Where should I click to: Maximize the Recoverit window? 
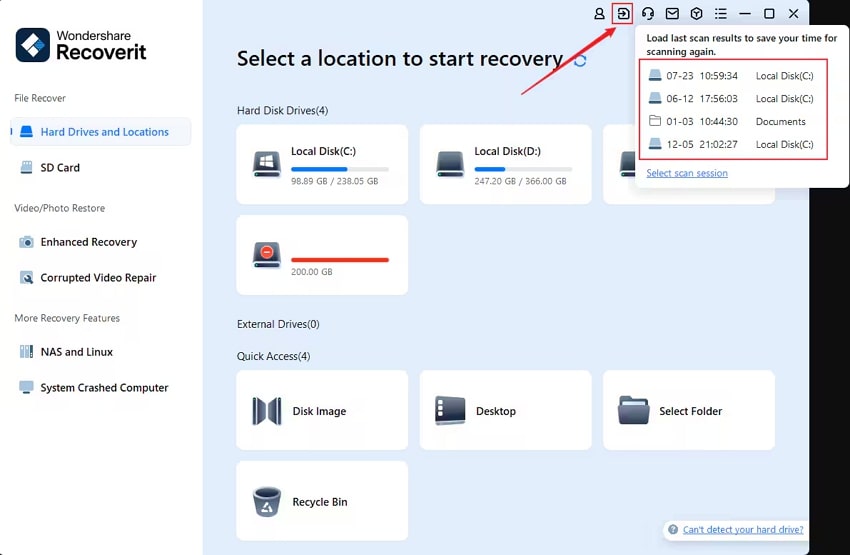[x=769, y=14]
